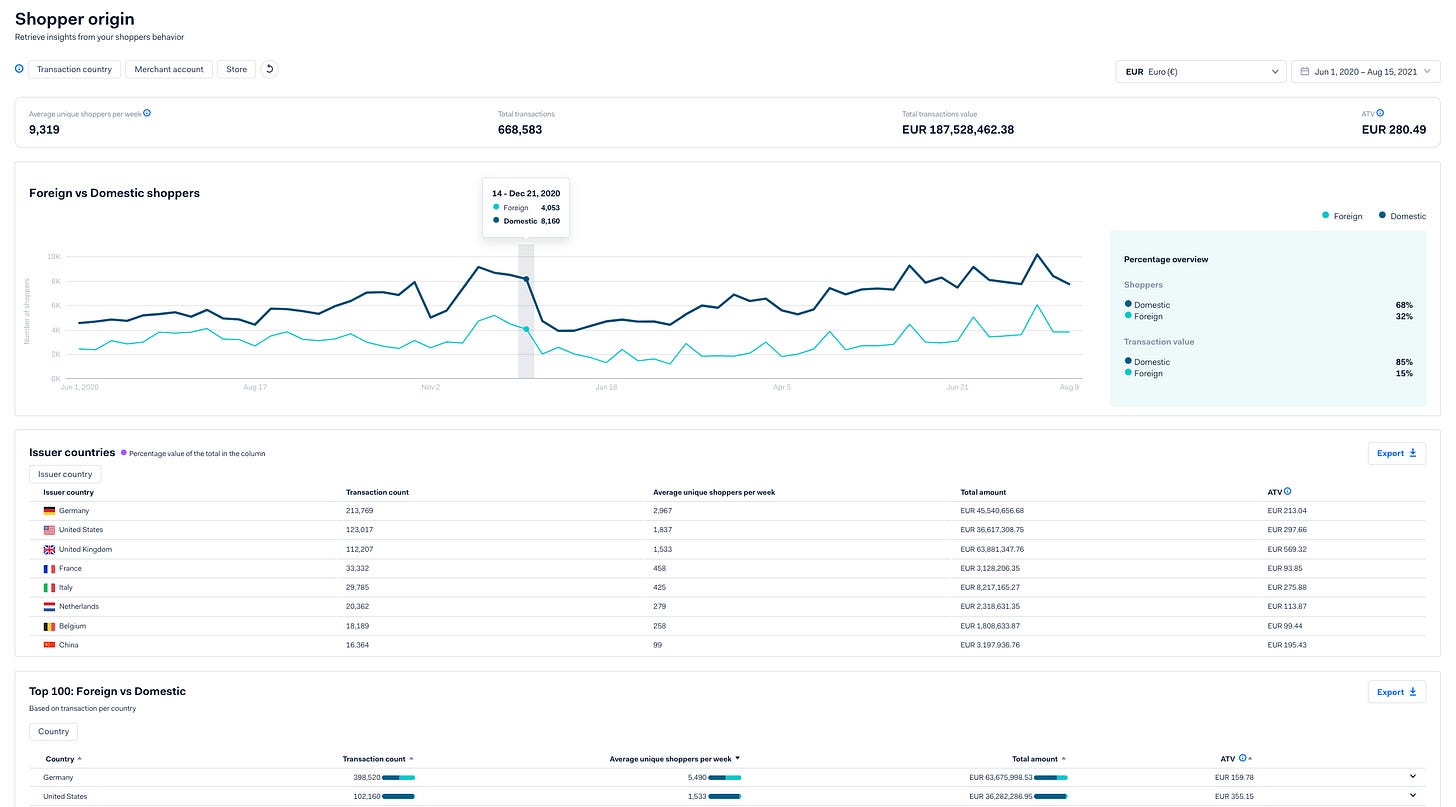
Task: Click the China flag icon
Action: [x=49, y=645]
